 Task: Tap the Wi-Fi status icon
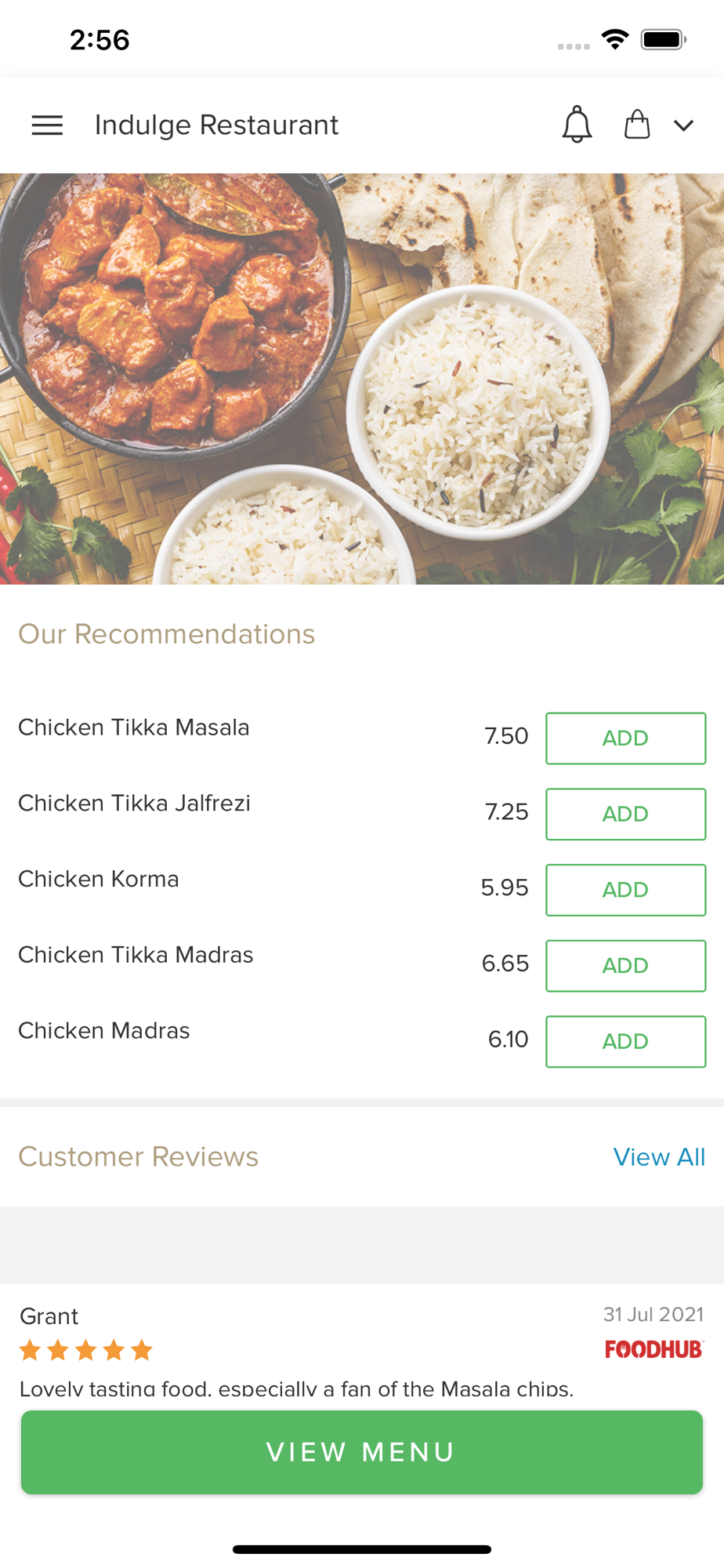tap(615, 39)
